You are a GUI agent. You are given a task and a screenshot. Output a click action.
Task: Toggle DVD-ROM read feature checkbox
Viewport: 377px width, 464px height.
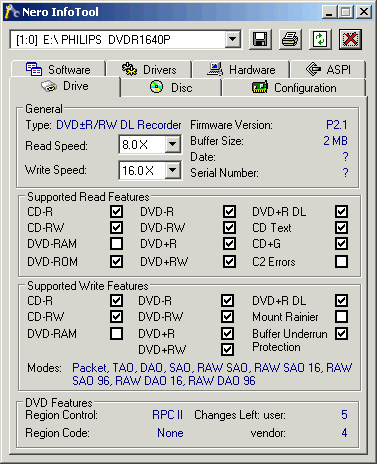click(116, 262)
